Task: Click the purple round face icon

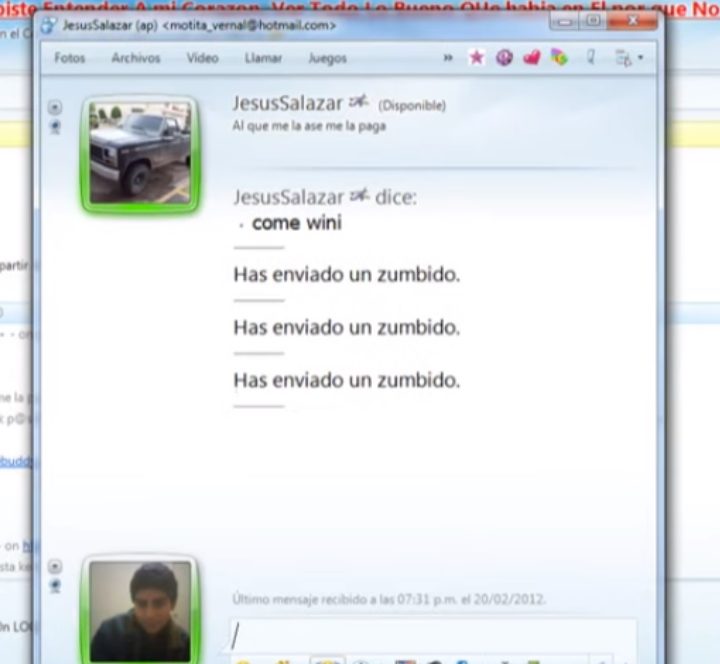Action: click(x=504, y=58)
